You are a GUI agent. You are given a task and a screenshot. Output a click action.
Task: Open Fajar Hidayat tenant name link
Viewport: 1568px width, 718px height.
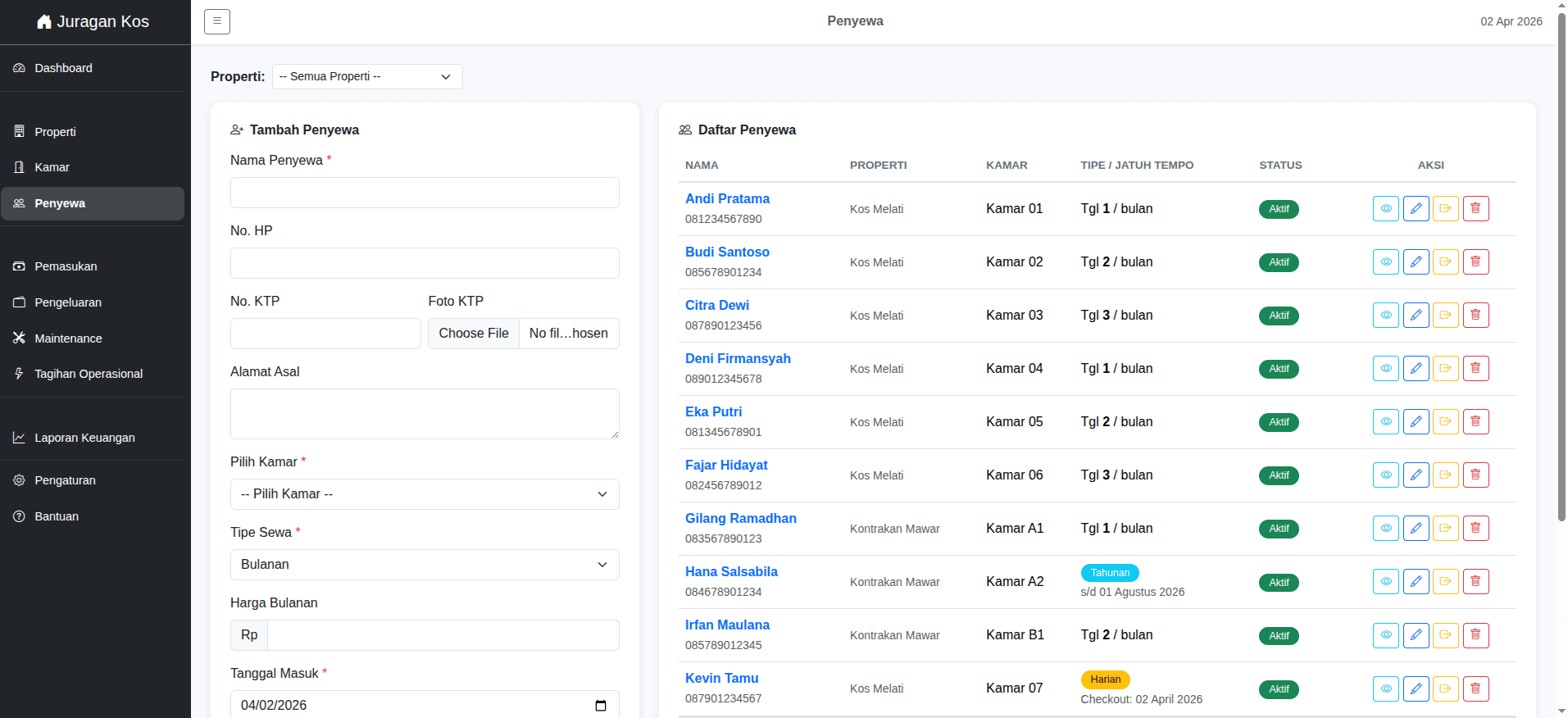click(726, 466)
